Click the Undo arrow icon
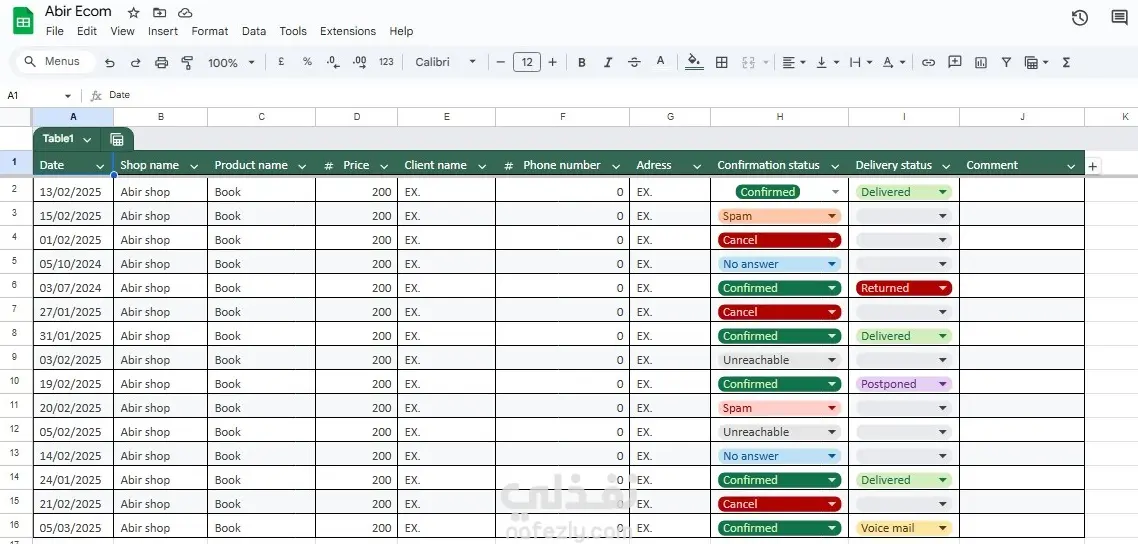This screenshot has height=544, width=1138. coord(110,62)
